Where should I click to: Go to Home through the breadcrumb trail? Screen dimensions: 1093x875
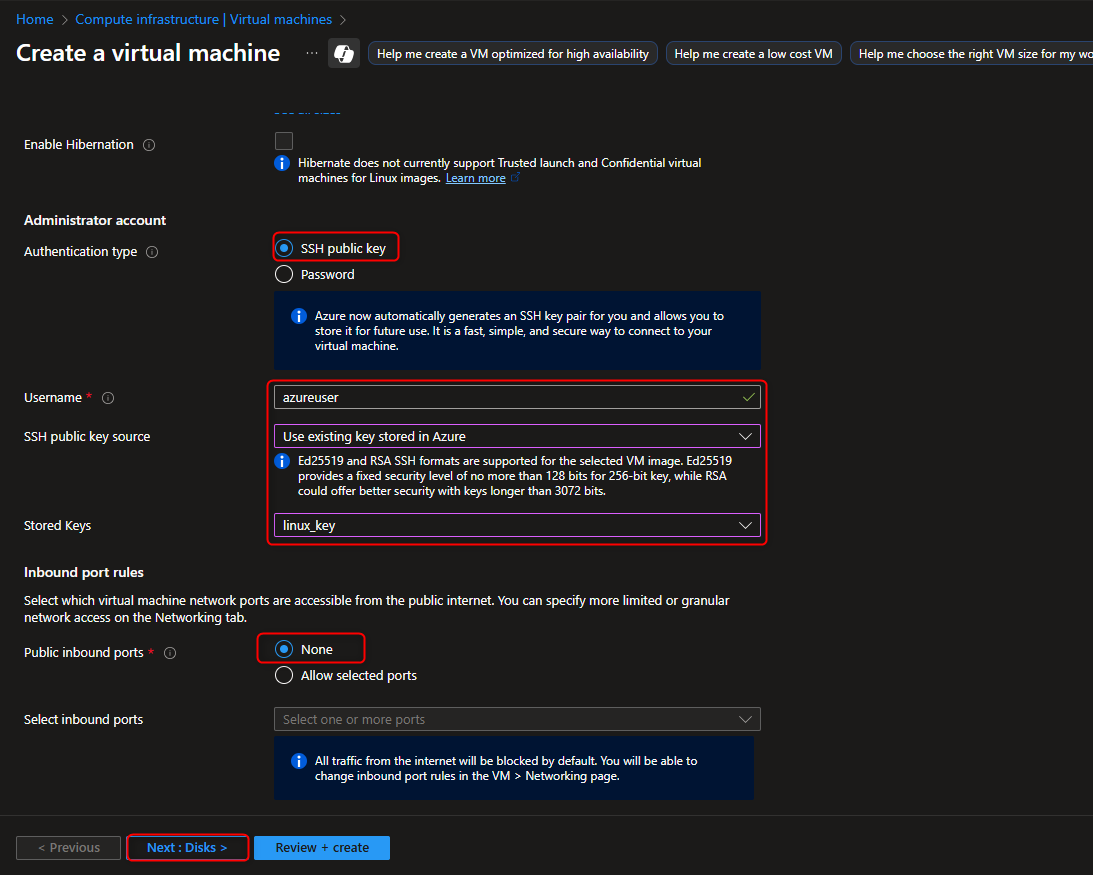tap(34, 18)
